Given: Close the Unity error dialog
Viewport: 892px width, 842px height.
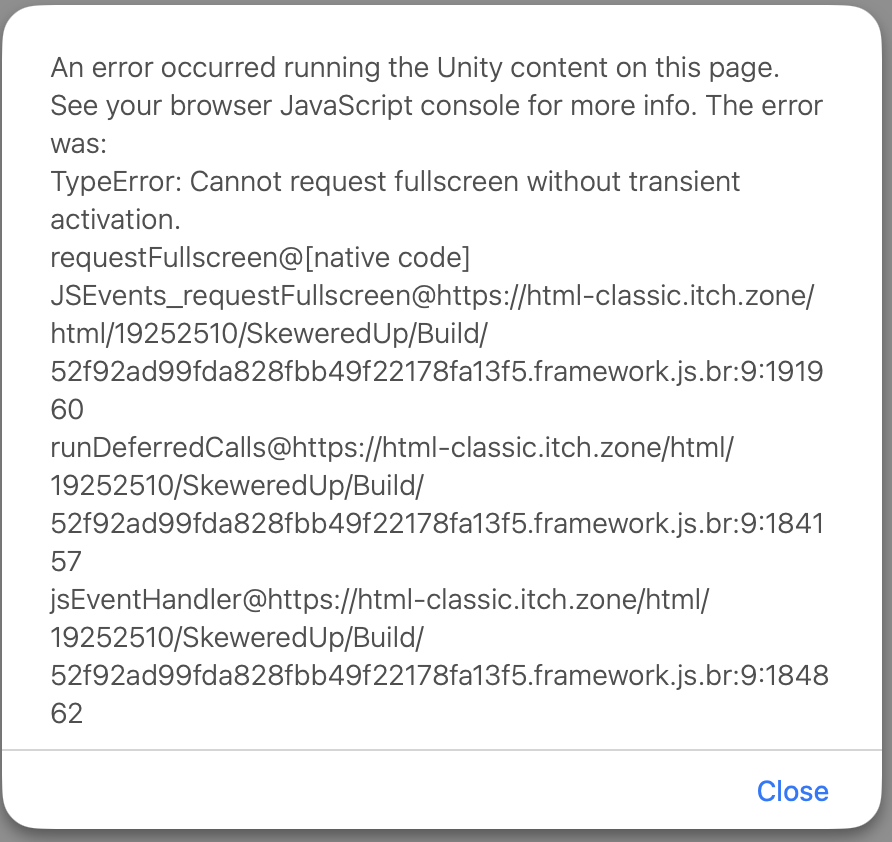Looking at the screenshot, I should (792, 791).
